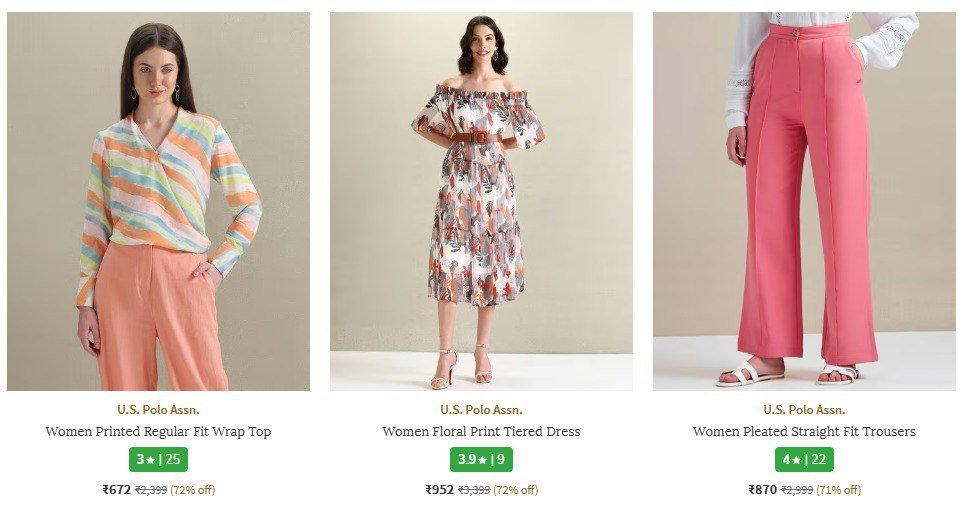Open the pink Pleated Trousers image

pyautogui.click(x=804, y=201)
